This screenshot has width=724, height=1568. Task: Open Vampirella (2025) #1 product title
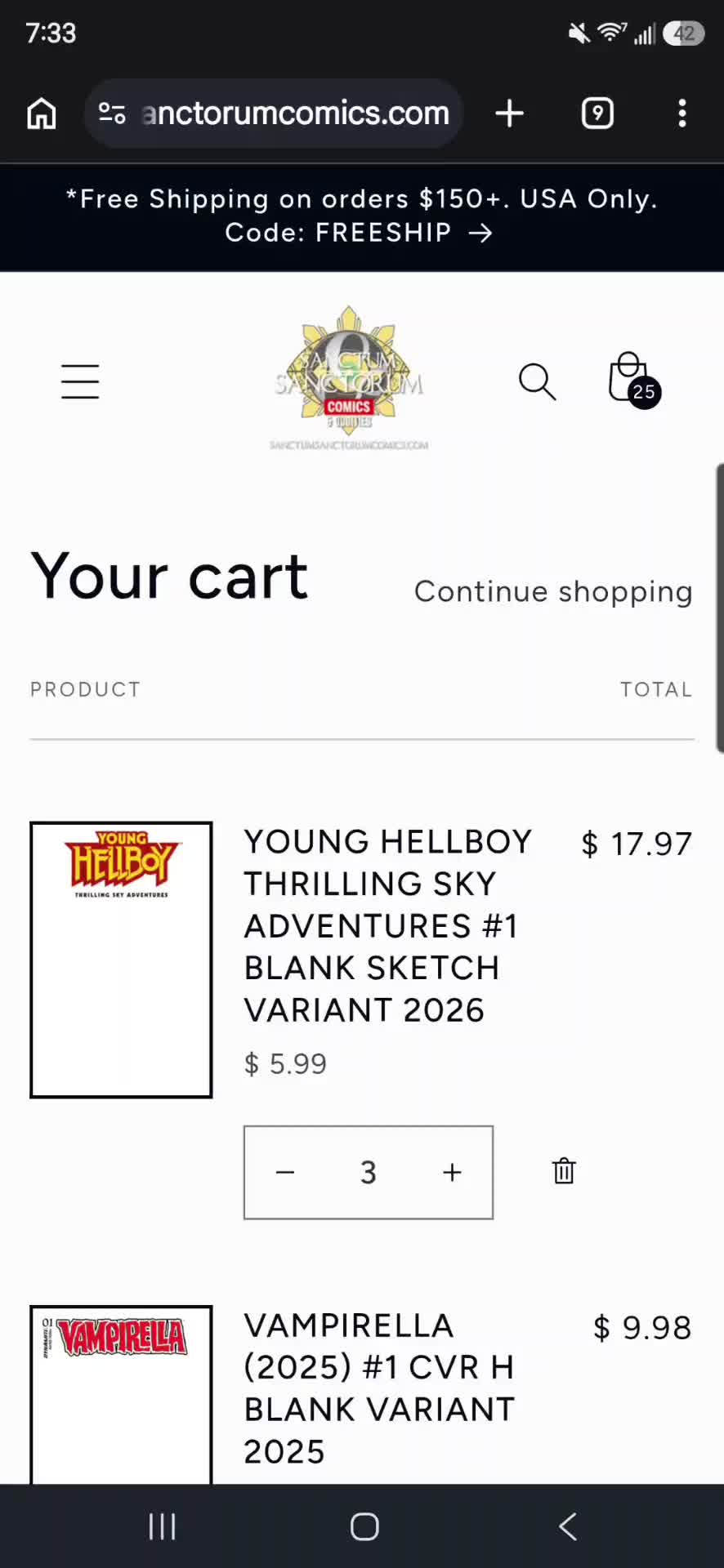coord(379,1388)
